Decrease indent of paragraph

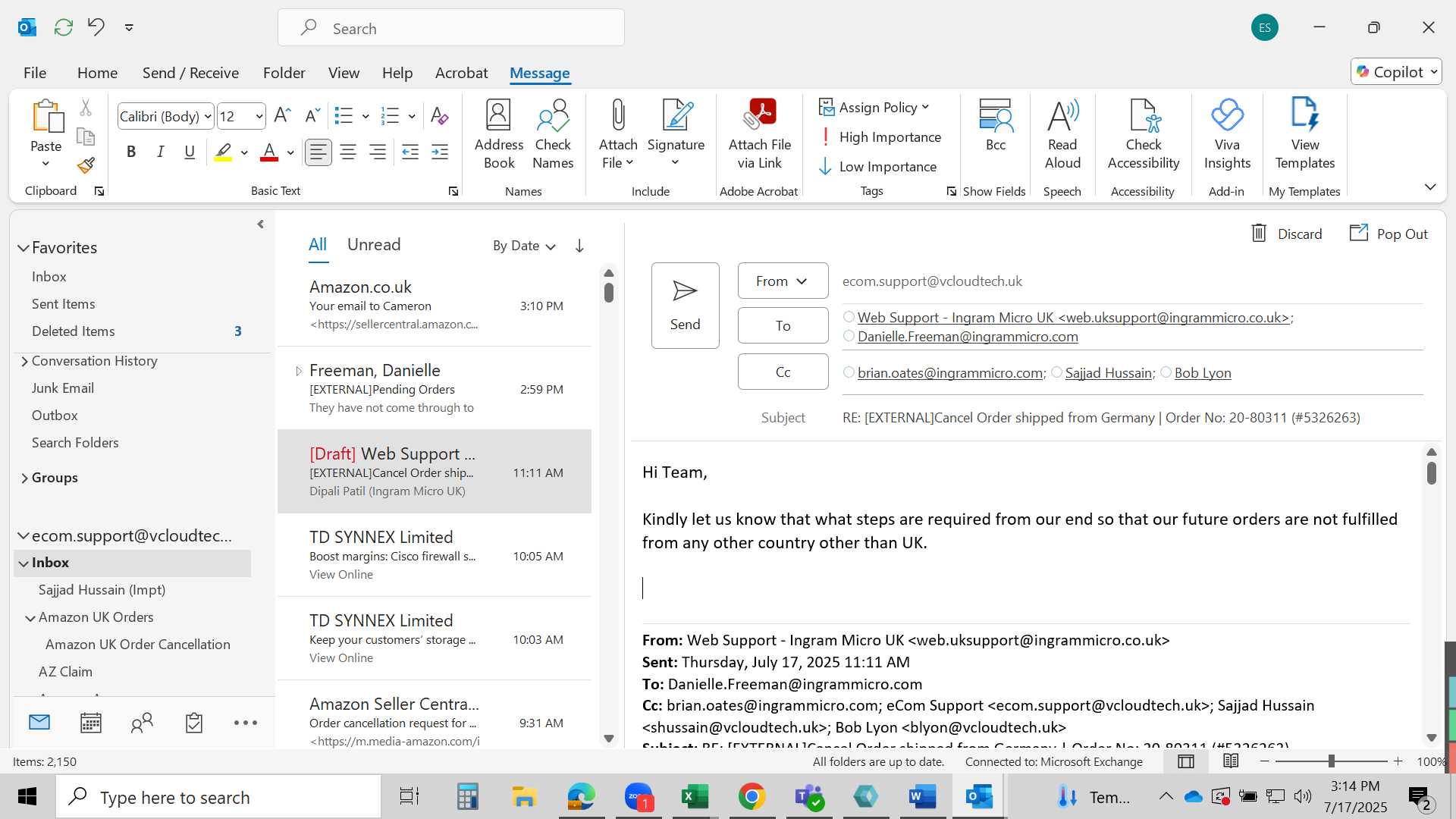pyautogui.click(x=410, y=152)
